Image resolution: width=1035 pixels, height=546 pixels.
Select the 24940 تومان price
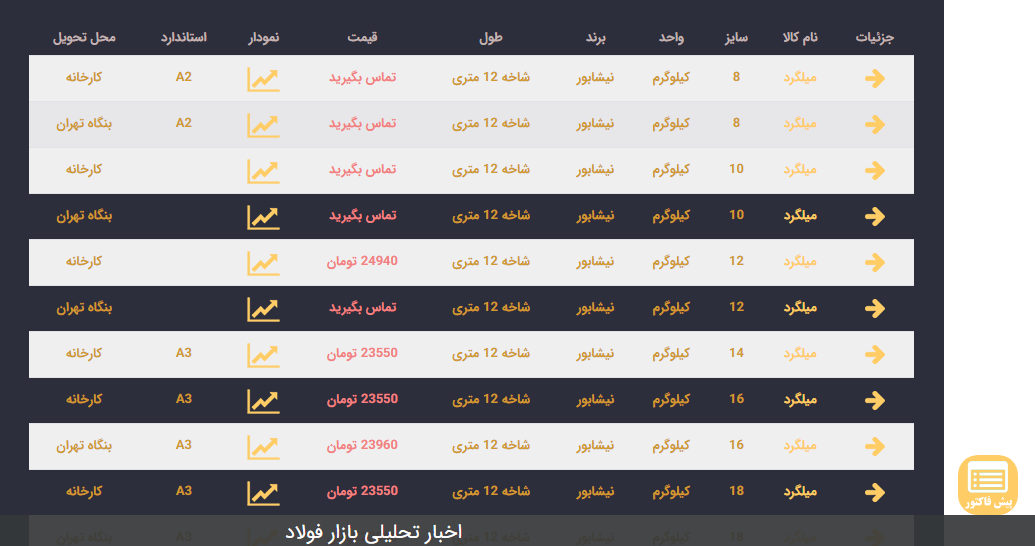click(362, 262)
